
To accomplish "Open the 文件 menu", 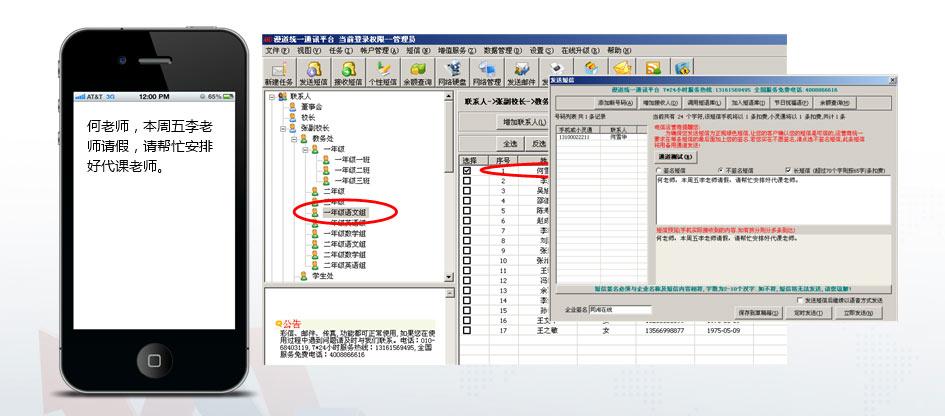I will tap(277, 50).
